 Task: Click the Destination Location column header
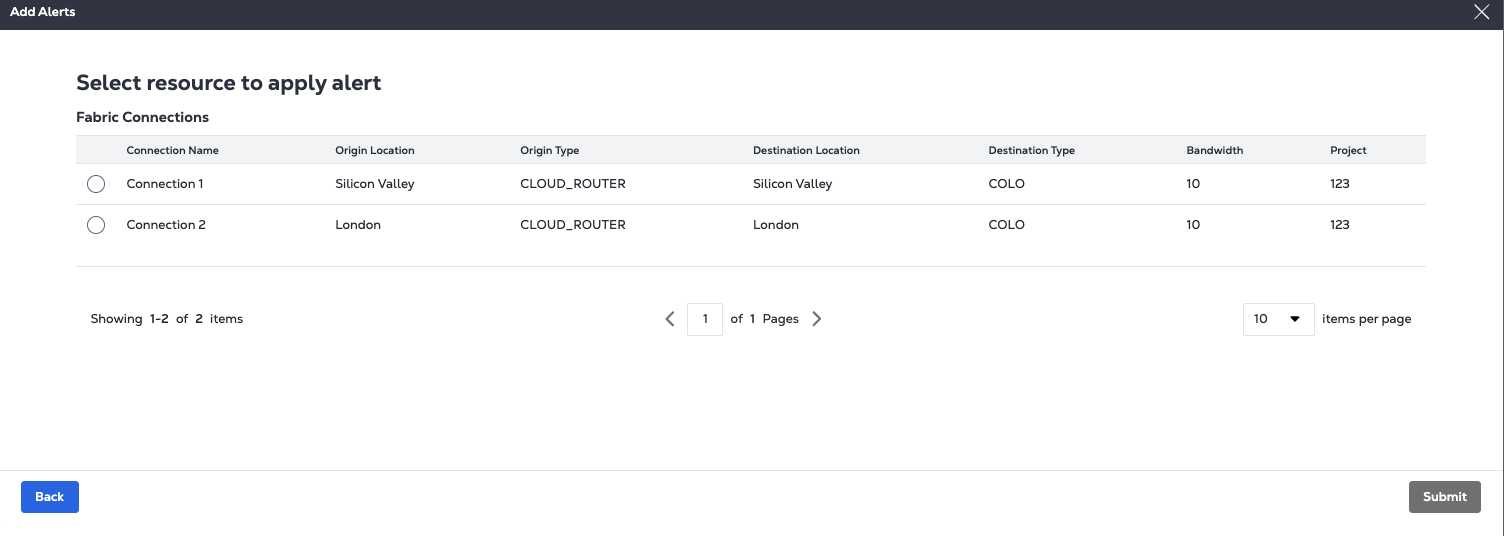pos(806,150)
